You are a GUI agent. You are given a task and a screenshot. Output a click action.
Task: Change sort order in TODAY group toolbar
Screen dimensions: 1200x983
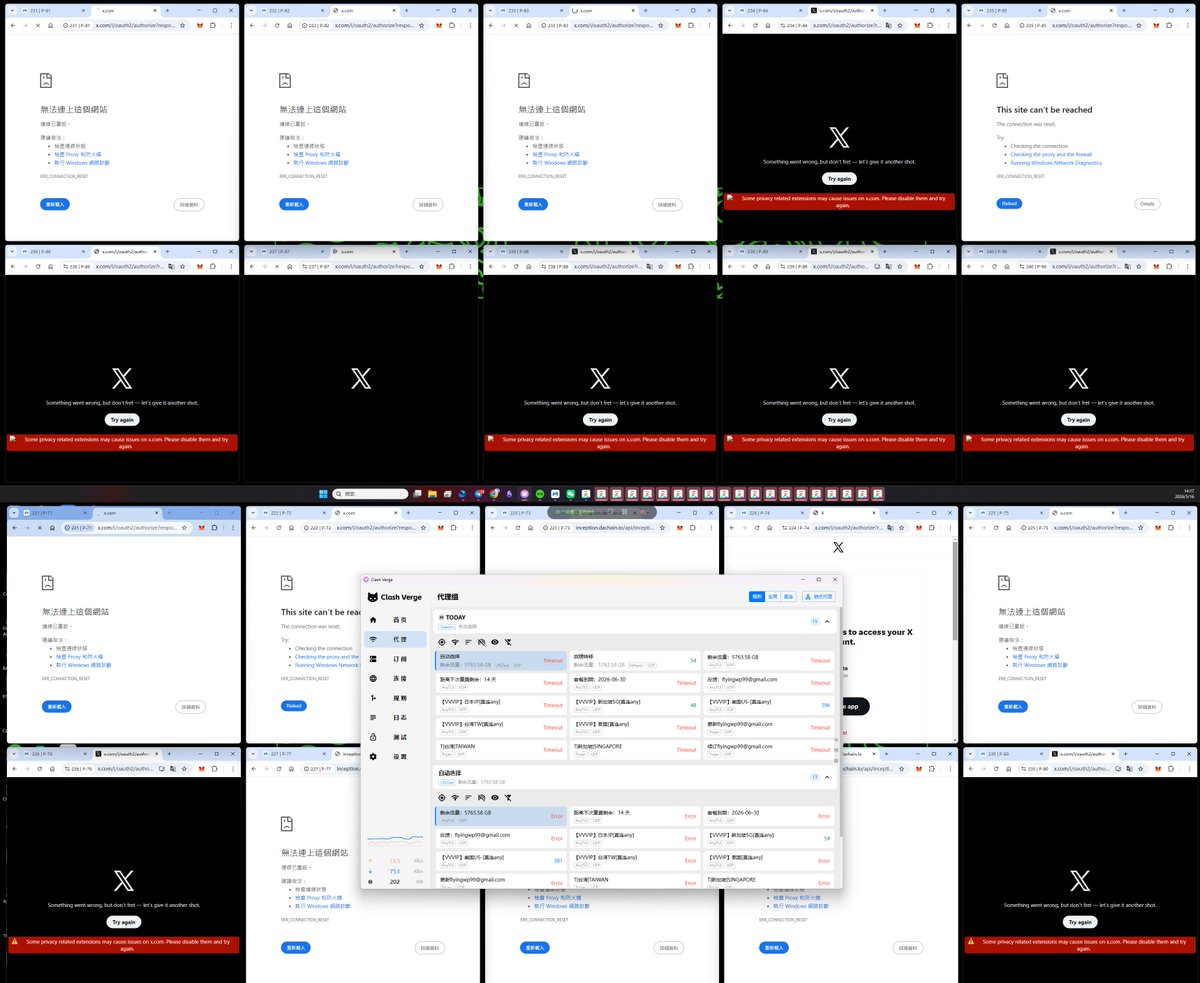[468, 641]
